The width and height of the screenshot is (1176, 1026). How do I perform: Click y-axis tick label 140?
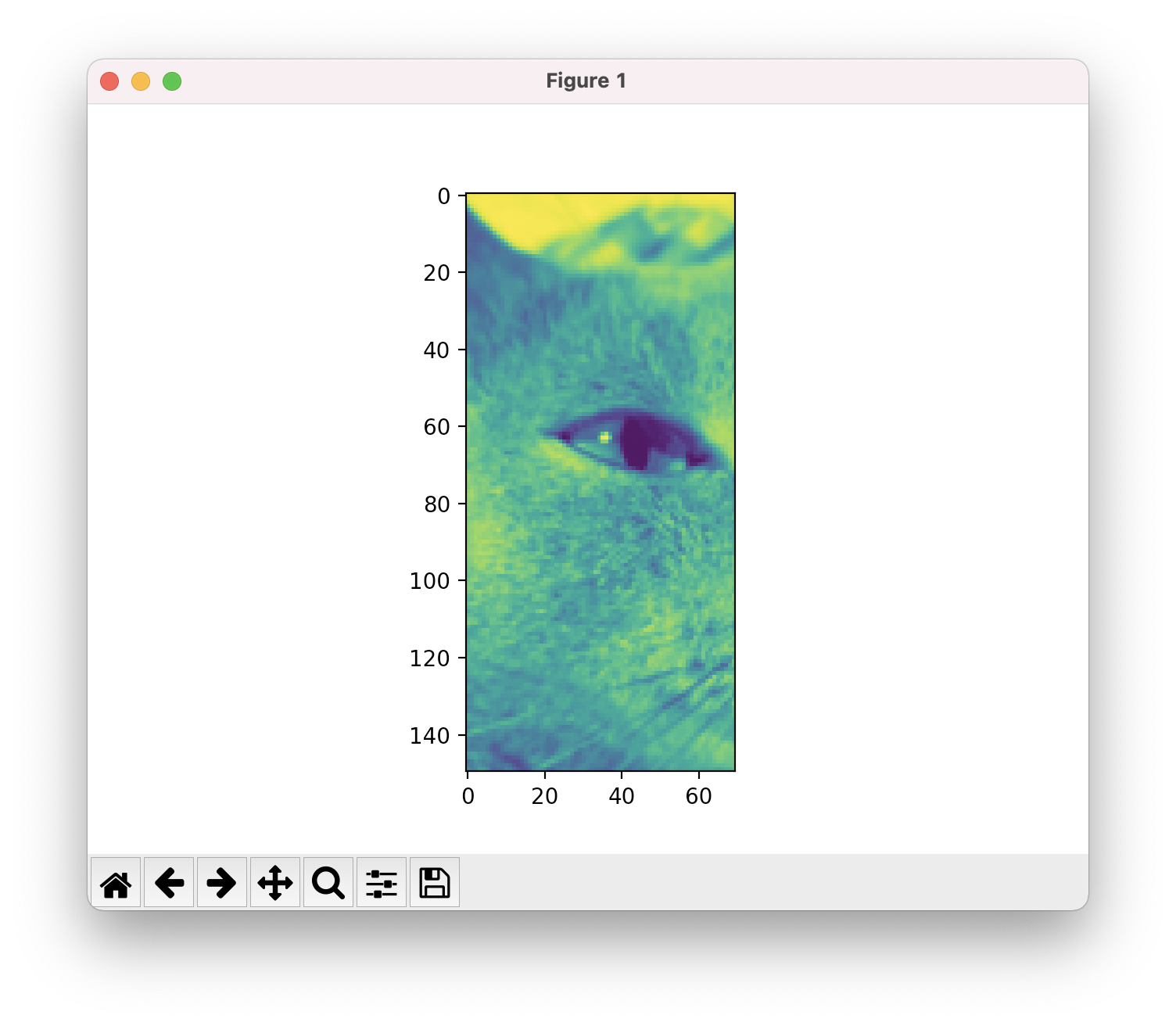(430, 736)
